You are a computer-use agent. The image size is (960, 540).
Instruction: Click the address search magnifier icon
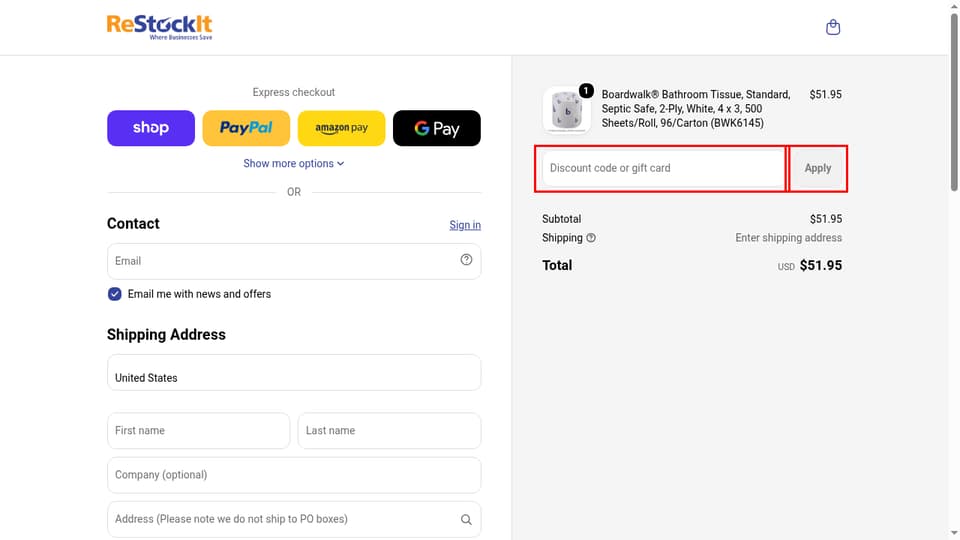pos(466,519)
